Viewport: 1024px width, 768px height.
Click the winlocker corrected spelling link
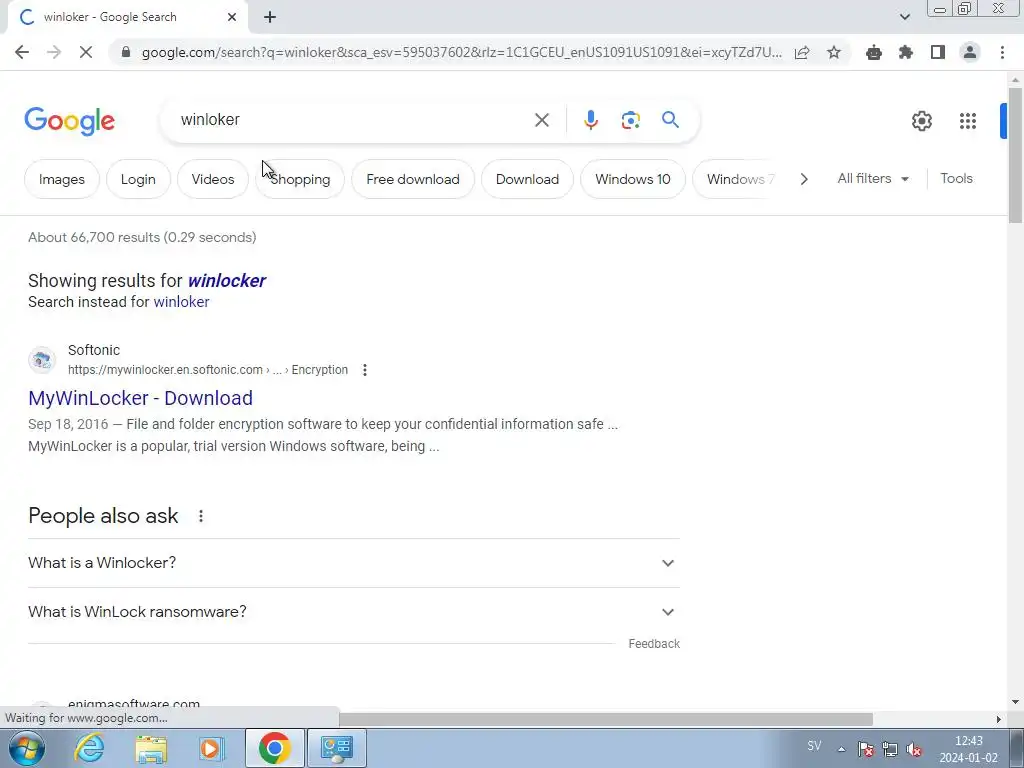coord(227,281)
